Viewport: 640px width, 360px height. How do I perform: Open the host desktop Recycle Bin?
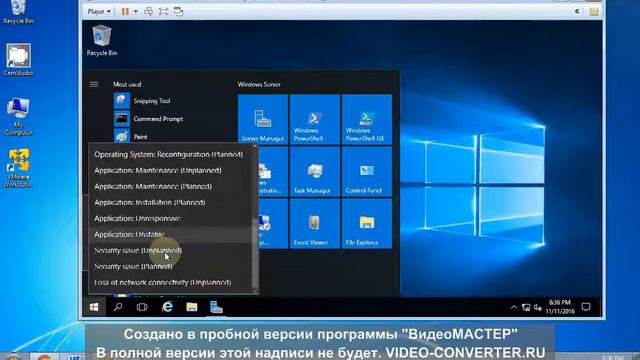coord(18,12)
